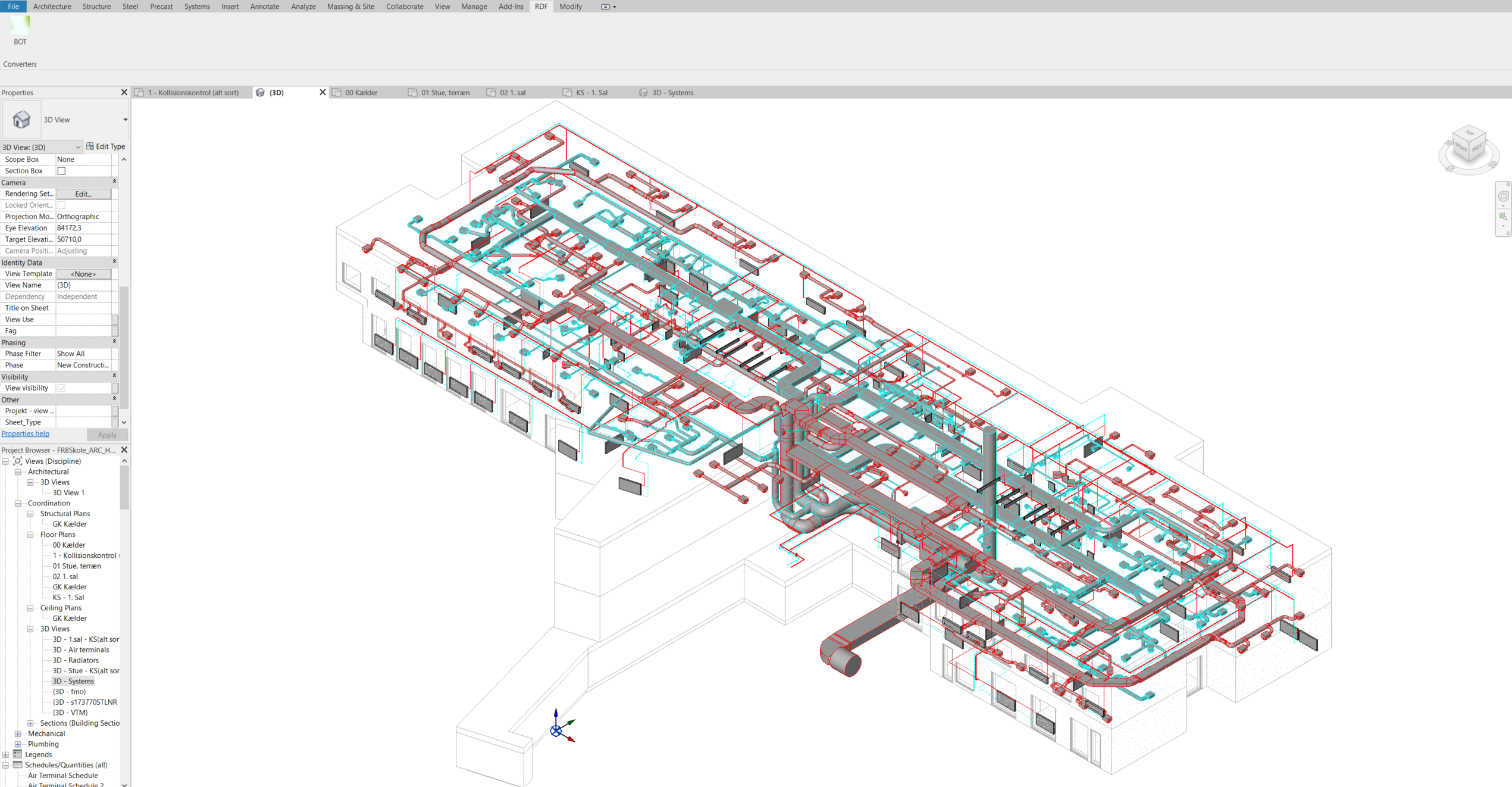
Task: Click the Edit Type icon
Action: (90, 146)
